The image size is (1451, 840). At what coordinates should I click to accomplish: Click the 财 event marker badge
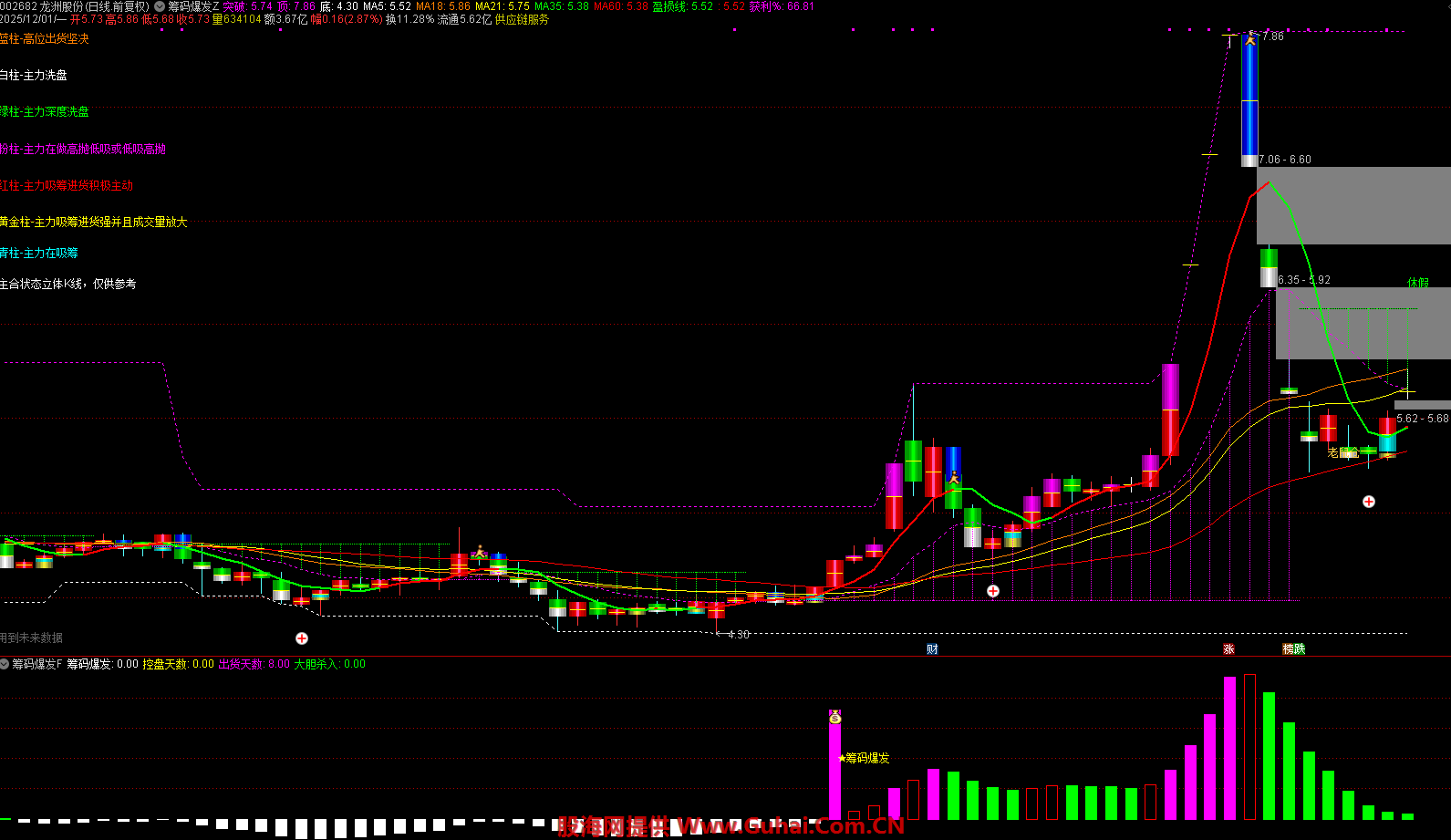click(932, 649)
